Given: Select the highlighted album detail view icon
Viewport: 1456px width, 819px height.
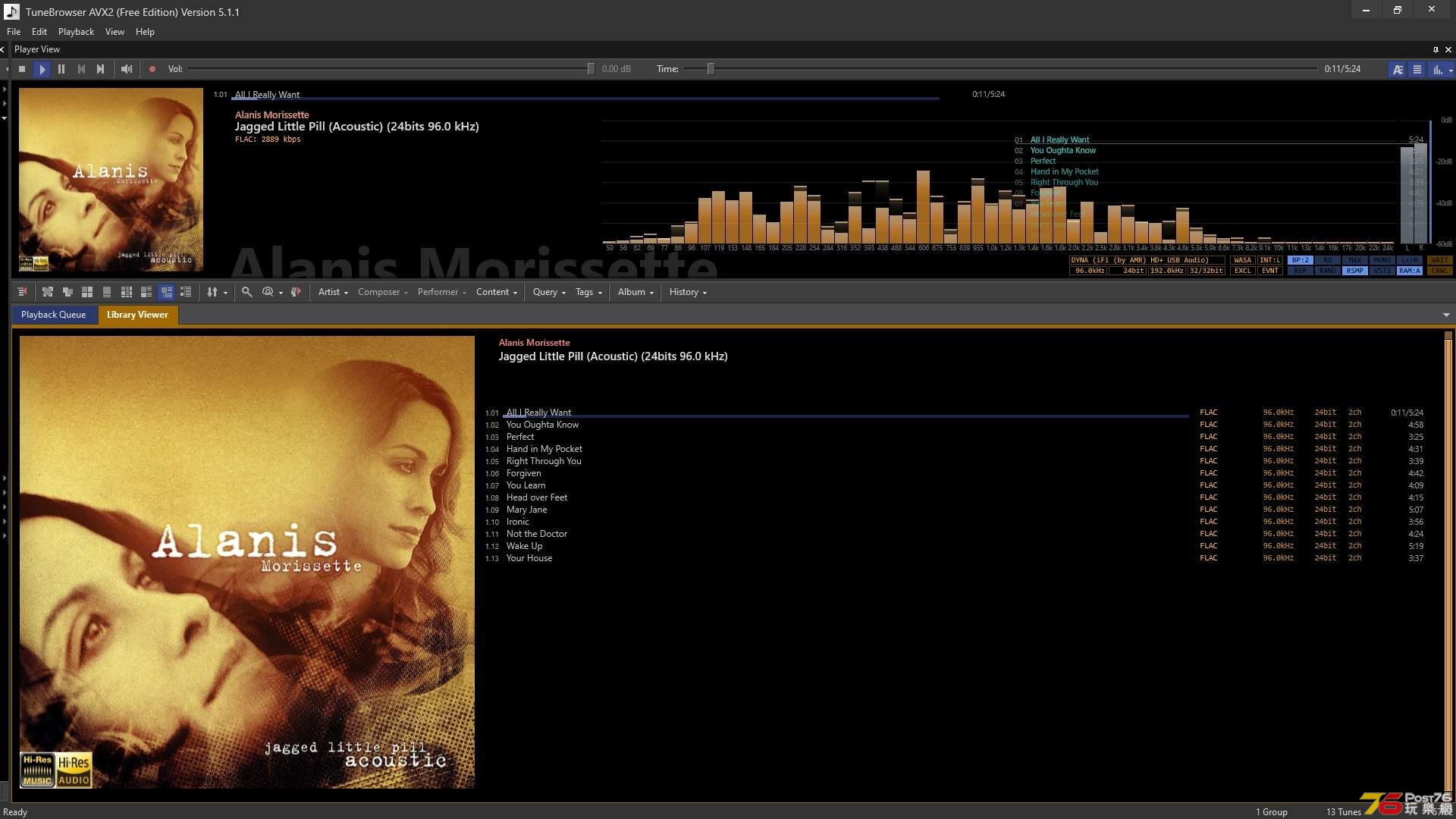Looking at the screenshot, I should (x=166, y=292).
